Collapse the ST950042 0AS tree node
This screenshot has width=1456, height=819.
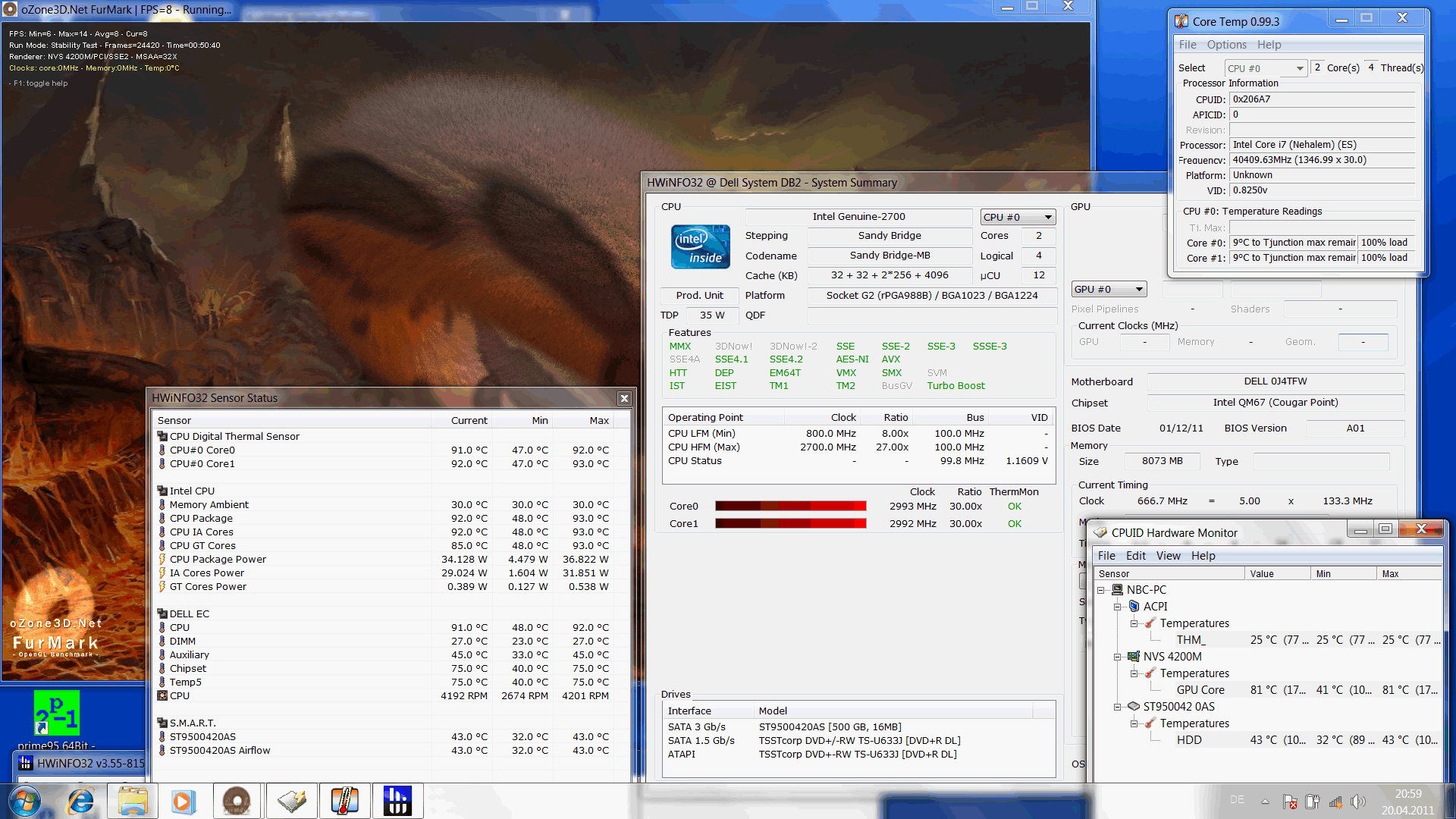point(1117,707)
